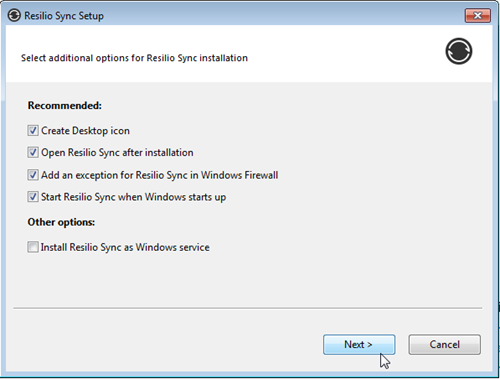
Task: Click the 'Select additional options' header text
Action: 134,58
